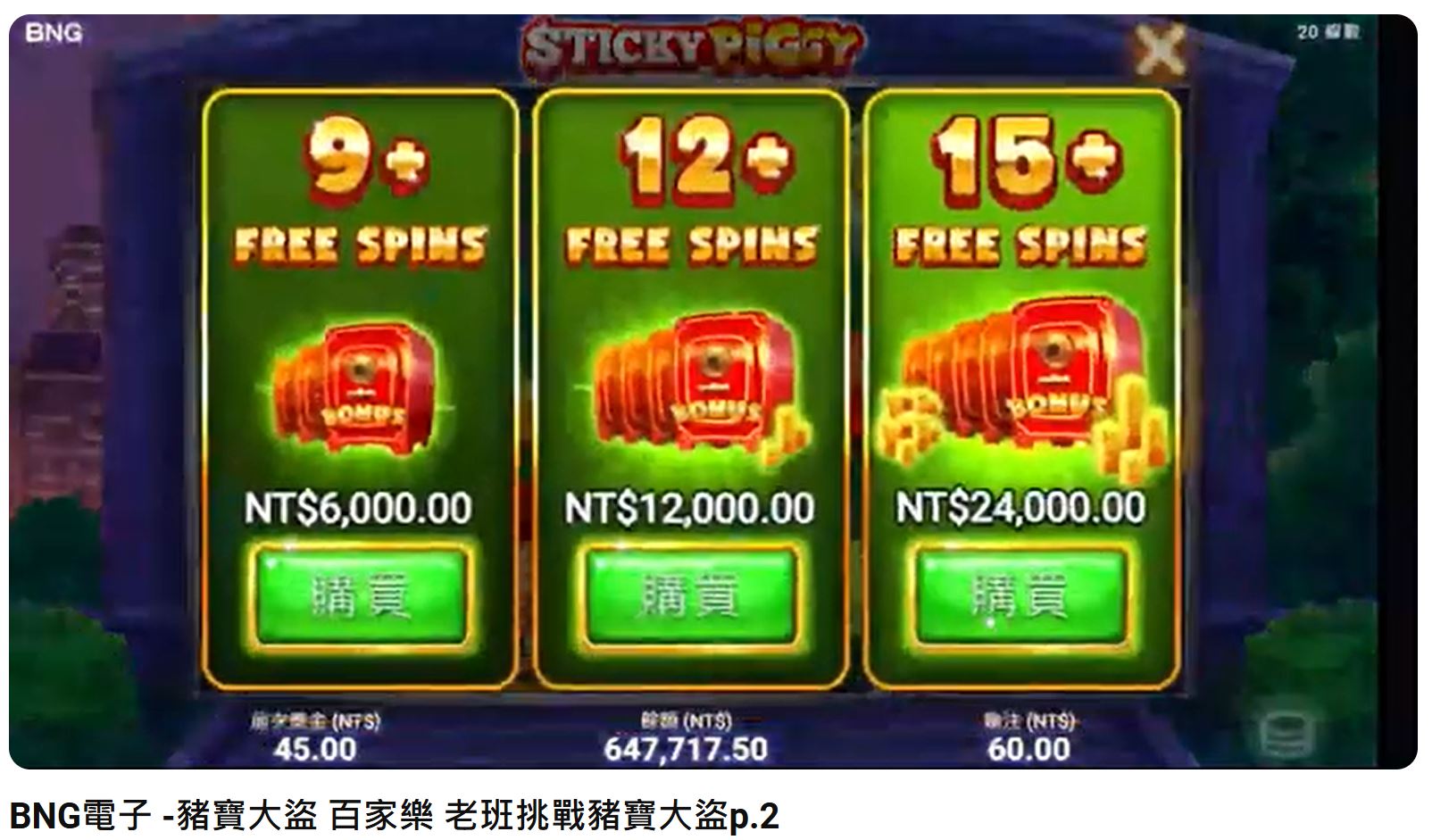The width and height of the screenshot is (1449, 840).
Task: Close the free spins purchase popup
Action: click(x=1159, y=49)
